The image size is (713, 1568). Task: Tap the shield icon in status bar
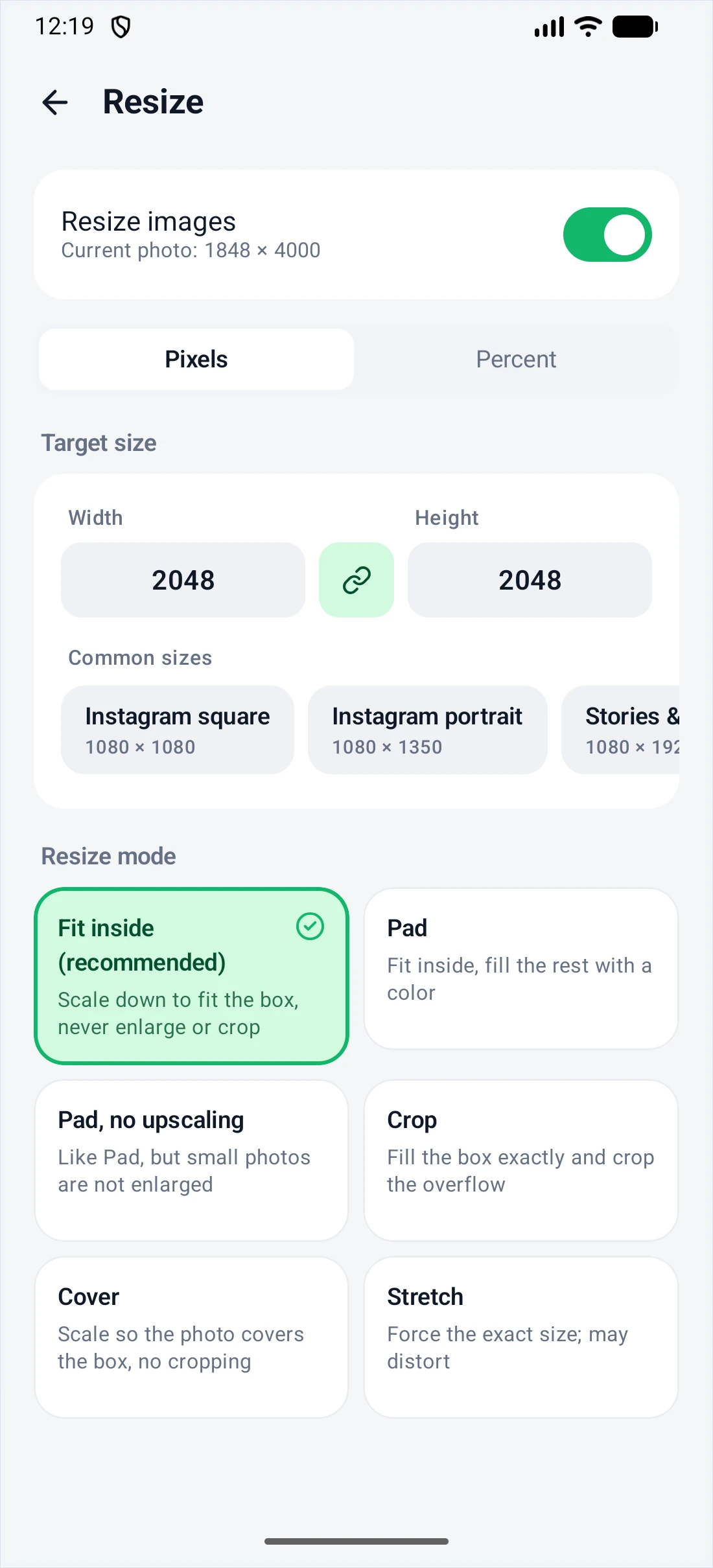(x=121, y=27)
